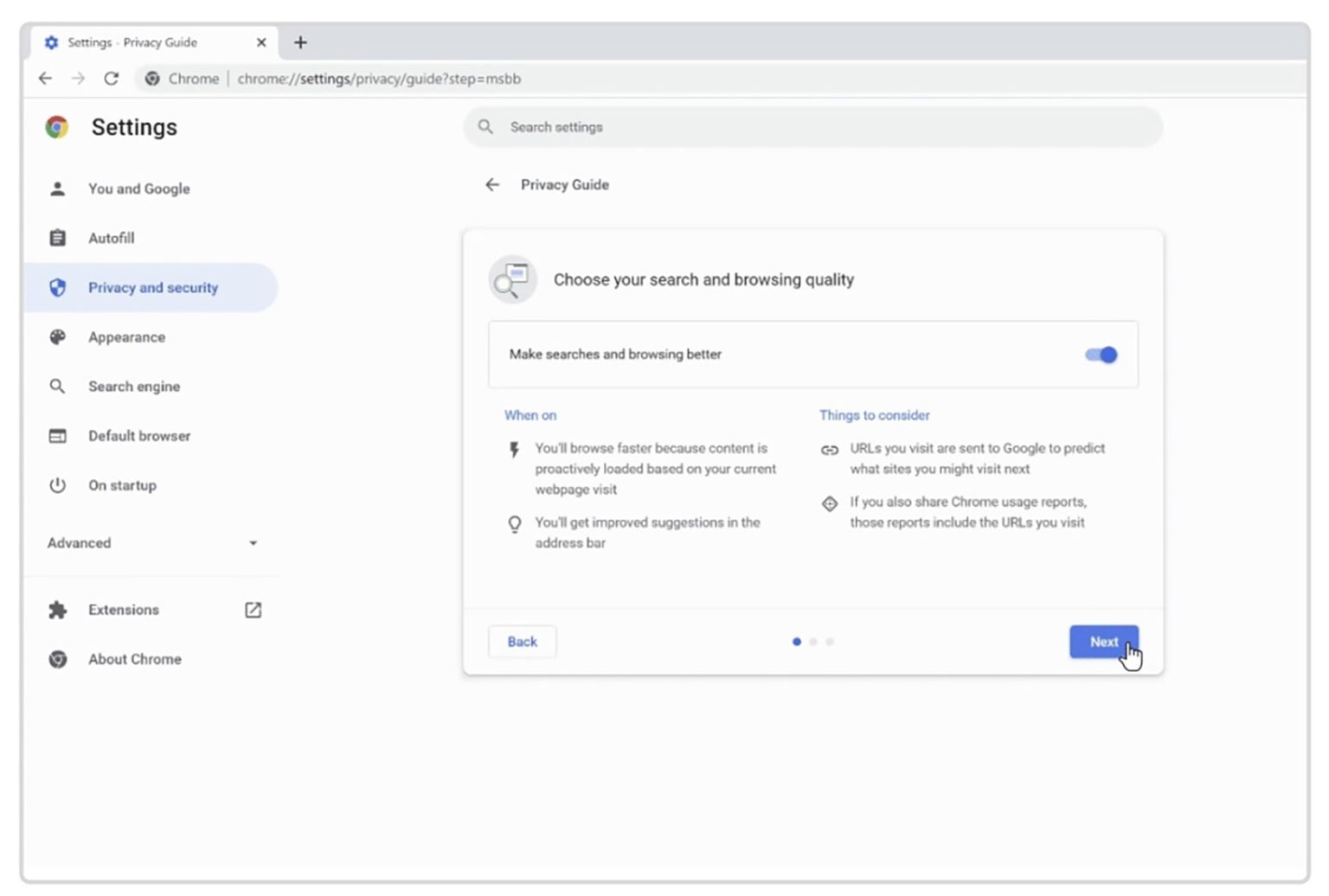Expand the Advanced settings section
Viewport: 1329px width, 896px height.
tap(80, 543)
